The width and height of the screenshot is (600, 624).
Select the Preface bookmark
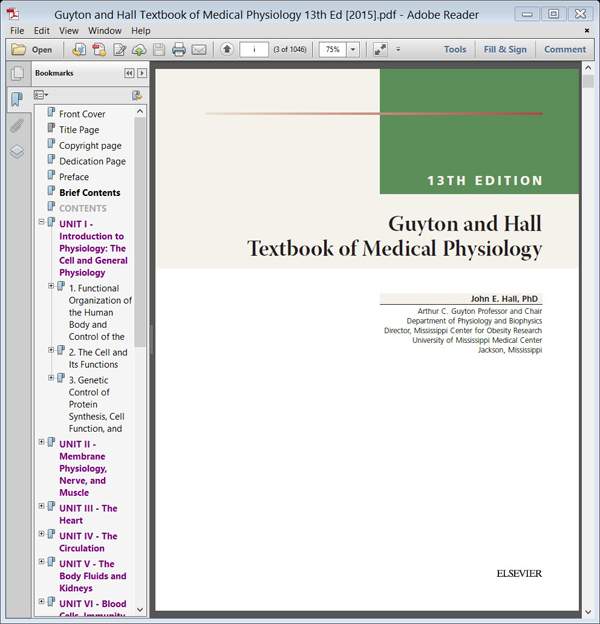pyautogui.click(x=74, y=177)
